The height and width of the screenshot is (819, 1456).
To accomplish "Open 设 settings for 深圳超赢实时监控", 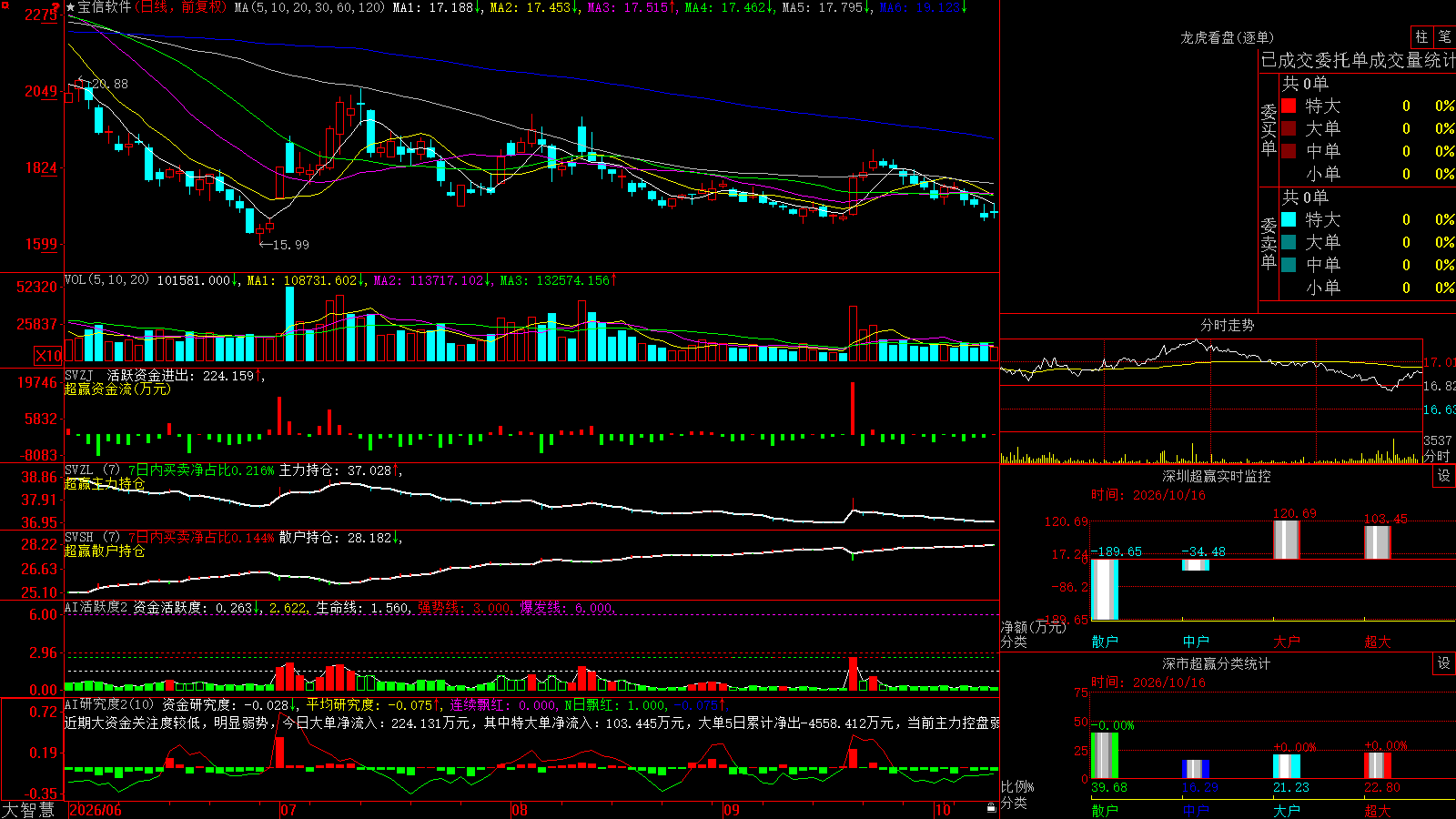I will (x=1444, y=476).
